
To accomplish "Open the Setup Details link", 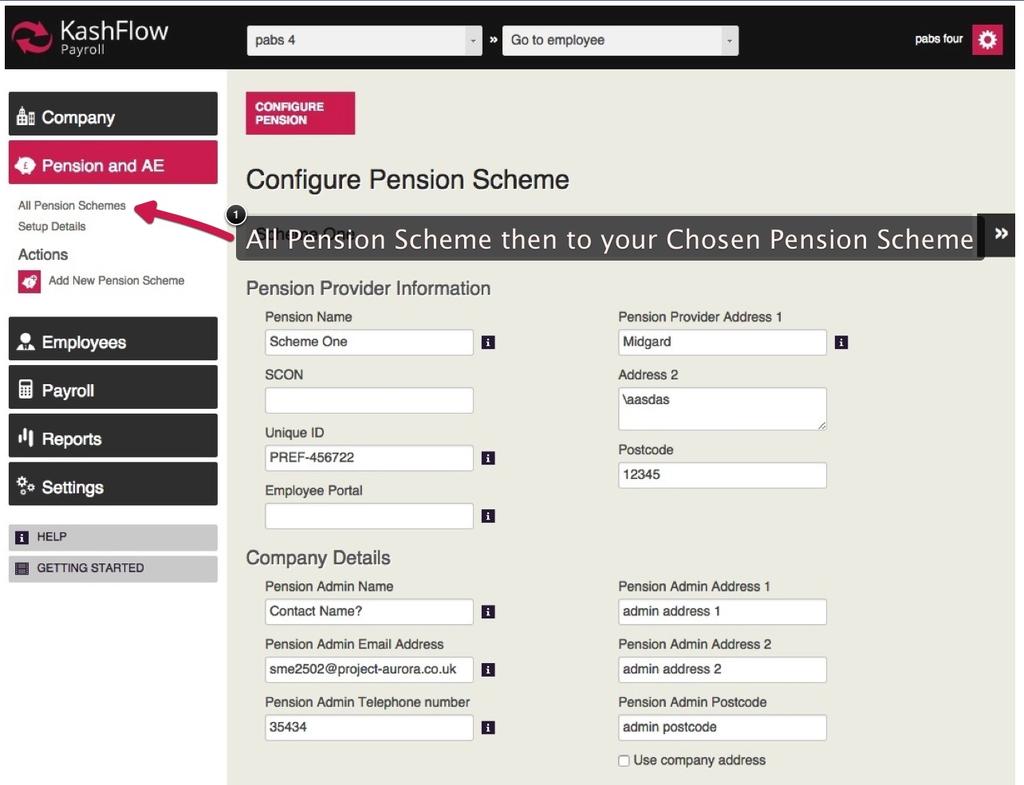I will point(52,227).
